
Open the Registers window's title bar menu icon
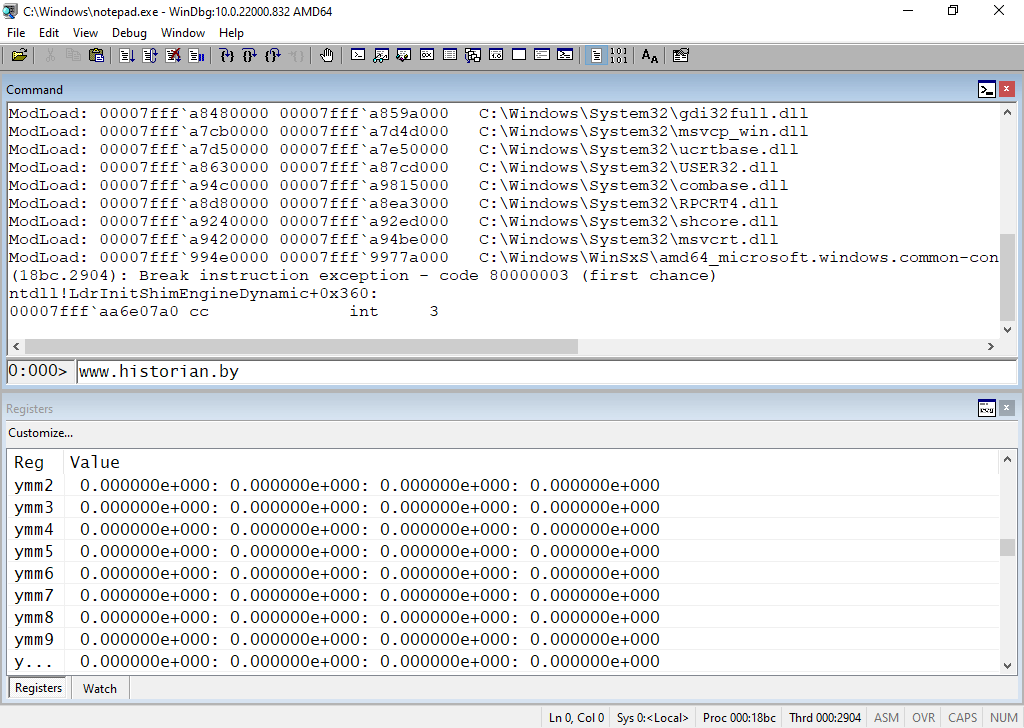coord(987,408)
